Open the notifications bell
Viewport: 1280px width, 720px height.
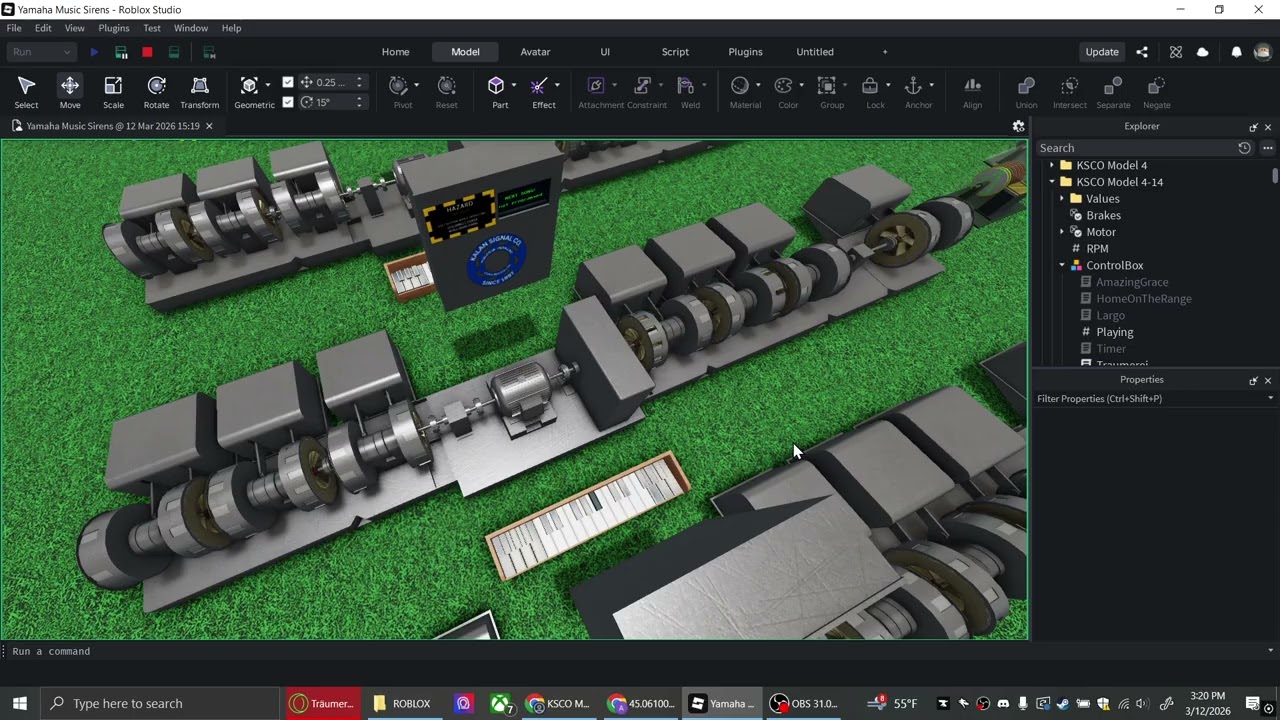point(1236,52)
